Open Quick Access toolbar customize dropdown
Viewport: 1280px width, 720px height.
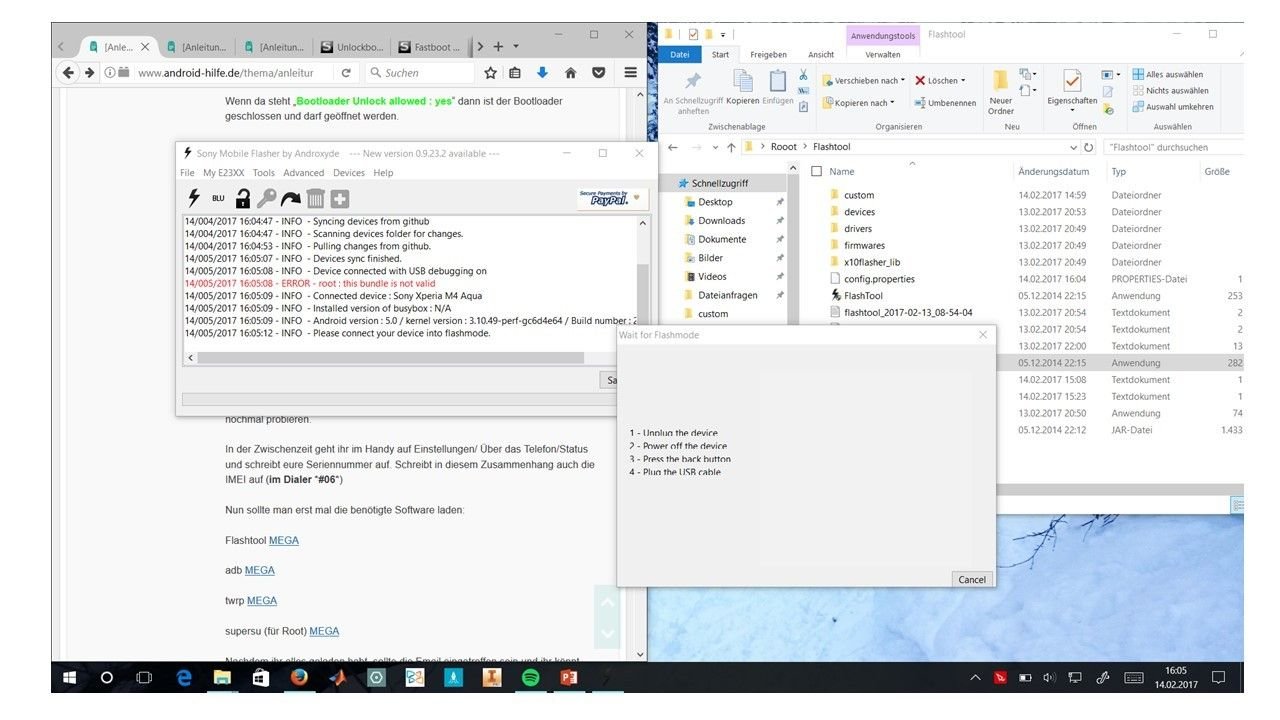(x=723, y=34)
